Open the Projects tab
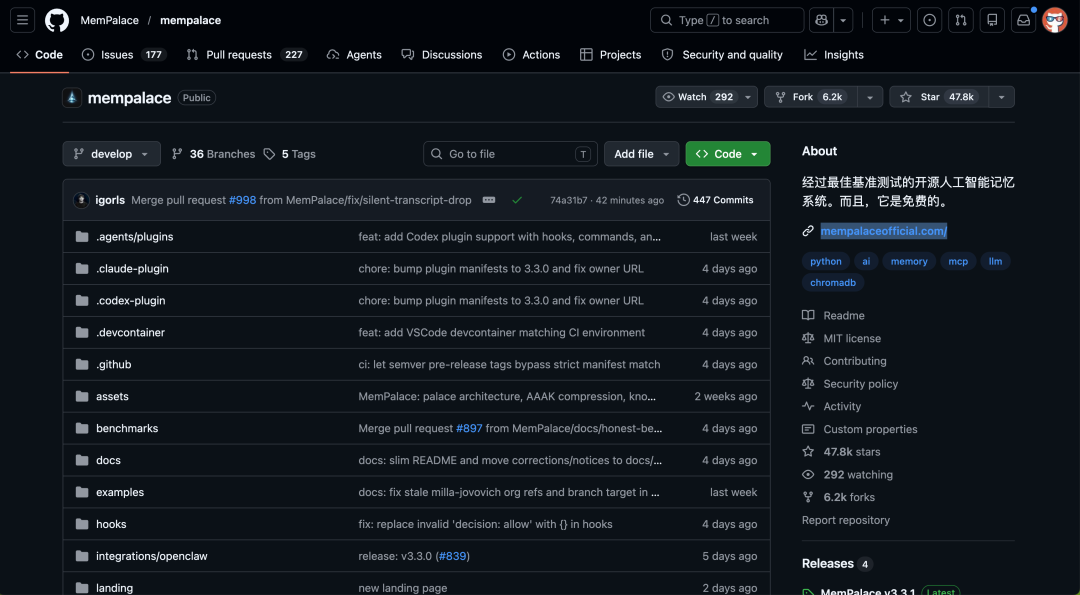 (x=610, y=54)
